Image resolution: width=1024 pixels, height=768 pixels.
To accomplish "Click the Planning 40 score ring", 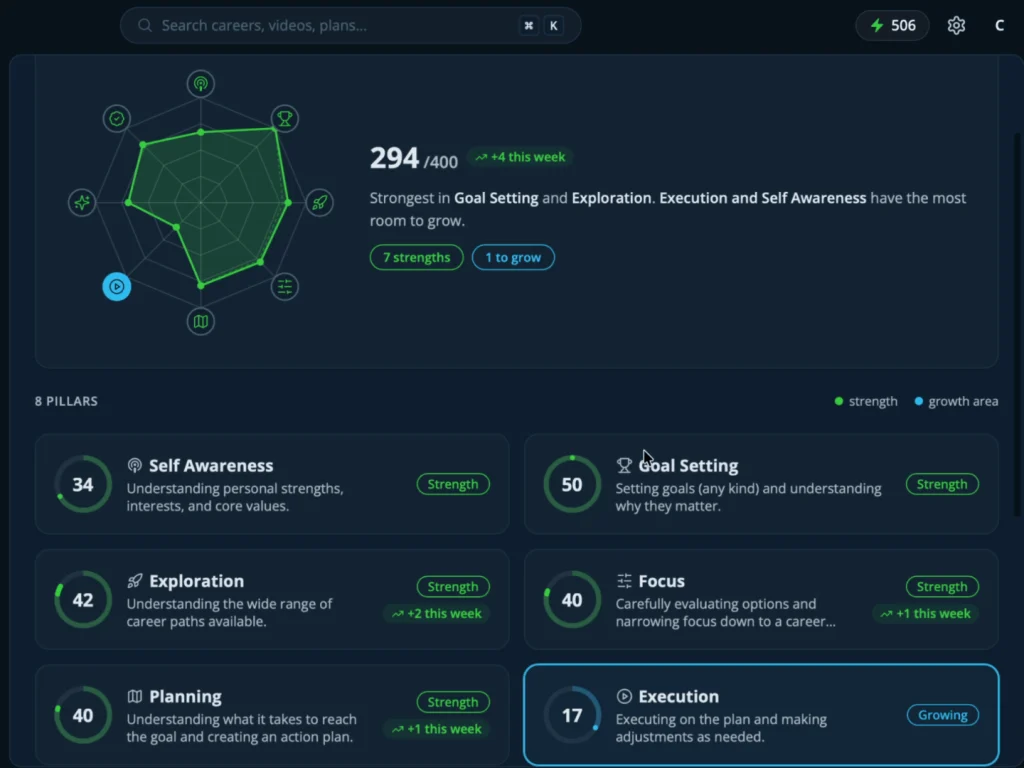I will click(x=83, y=715).
